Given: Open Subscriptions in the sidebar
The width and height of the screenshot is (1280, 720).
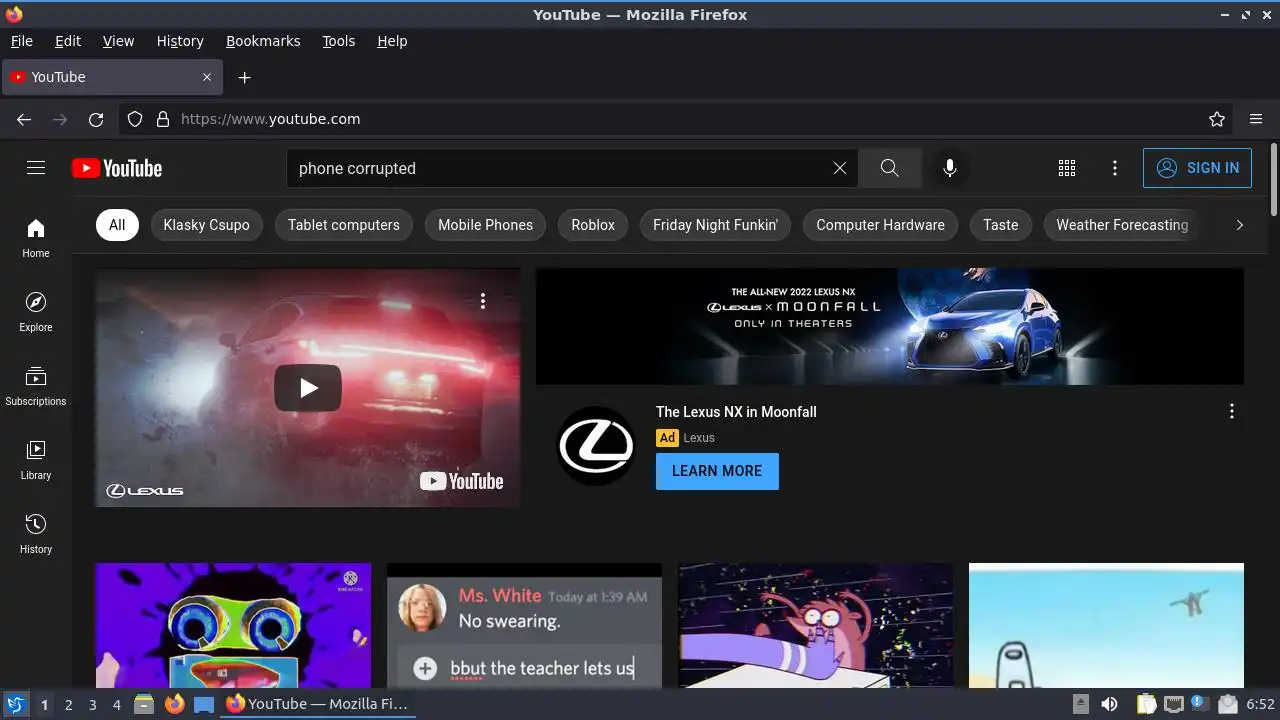Looking at the screenshot, I should [x=36, y=386].
